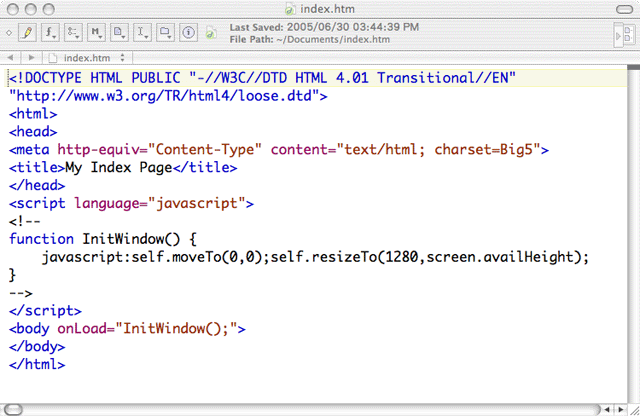640x416 pixels.
Task: Click the closing brace } line
Action: point(12,275)
